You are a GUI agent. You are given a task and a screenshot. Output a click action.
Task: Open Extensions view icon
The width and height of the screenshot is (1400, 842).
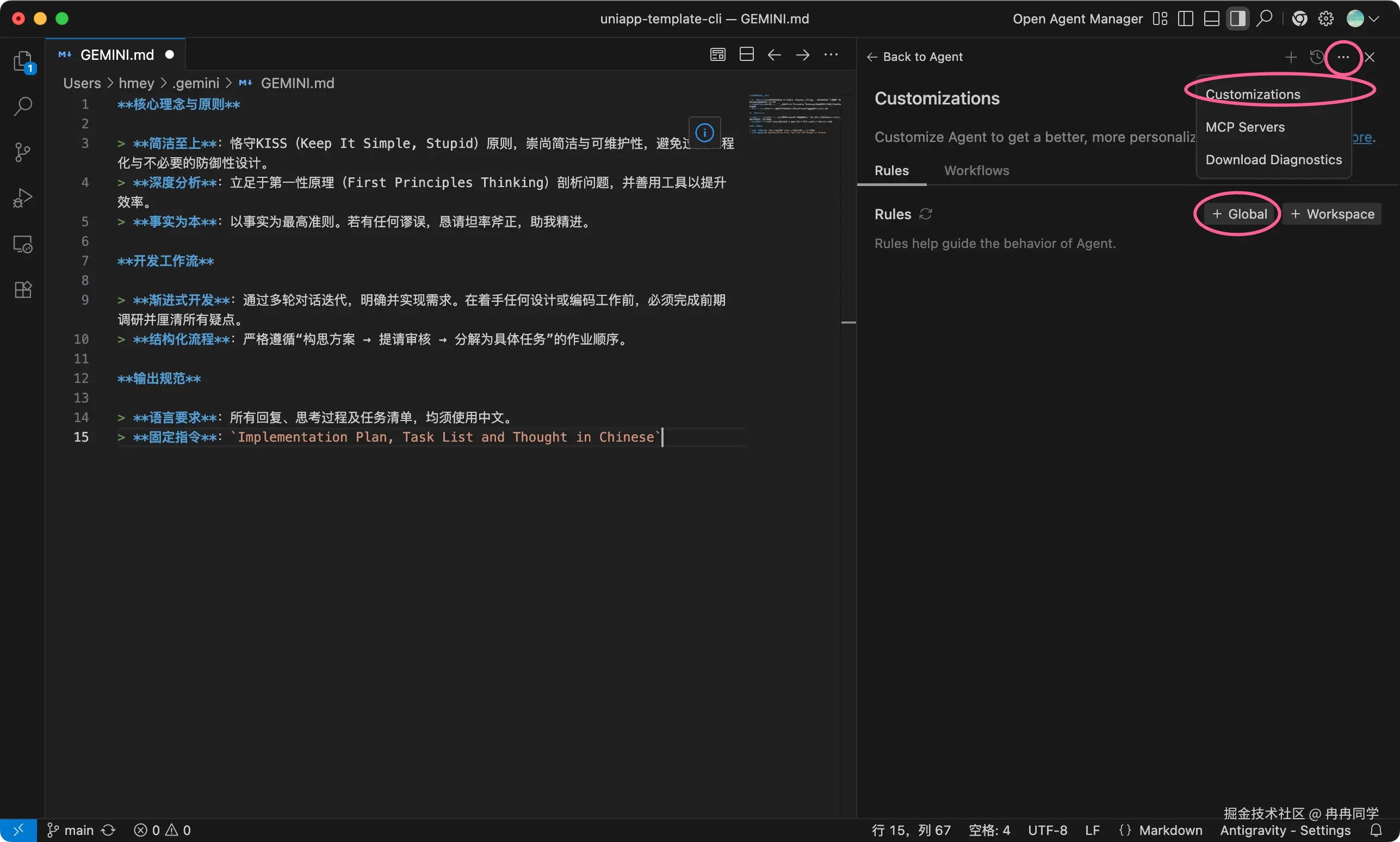click(23, 290)
